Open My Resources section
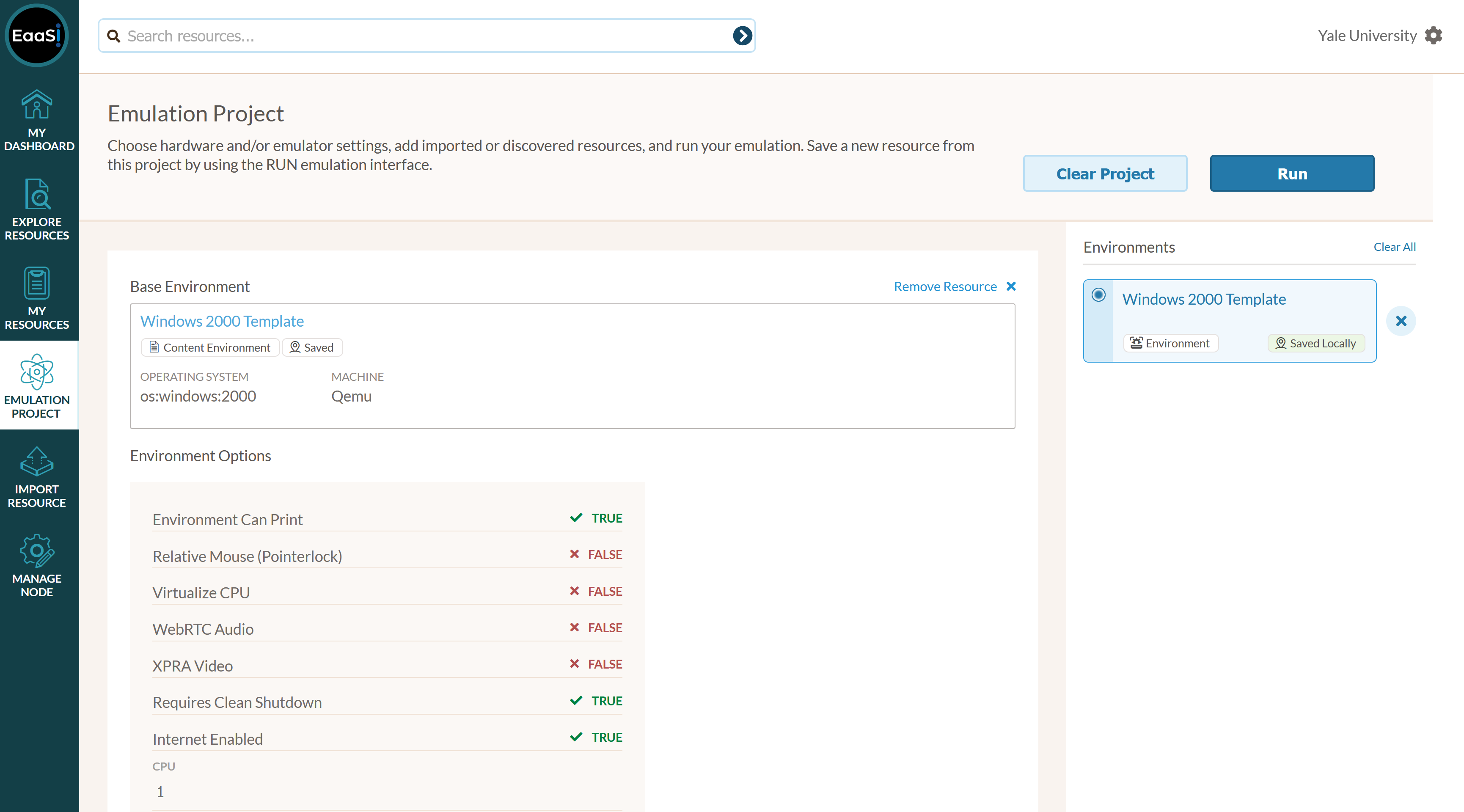 [x=37, y=299]
